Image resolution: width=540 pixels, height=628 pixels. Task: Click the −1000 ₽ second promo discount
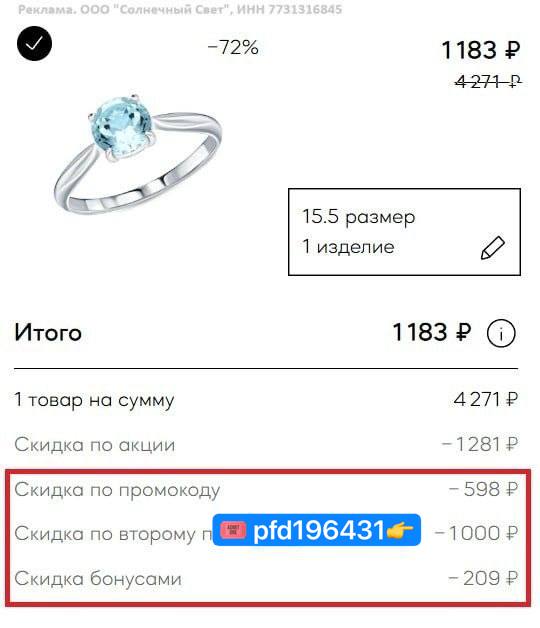coord(476,533)
